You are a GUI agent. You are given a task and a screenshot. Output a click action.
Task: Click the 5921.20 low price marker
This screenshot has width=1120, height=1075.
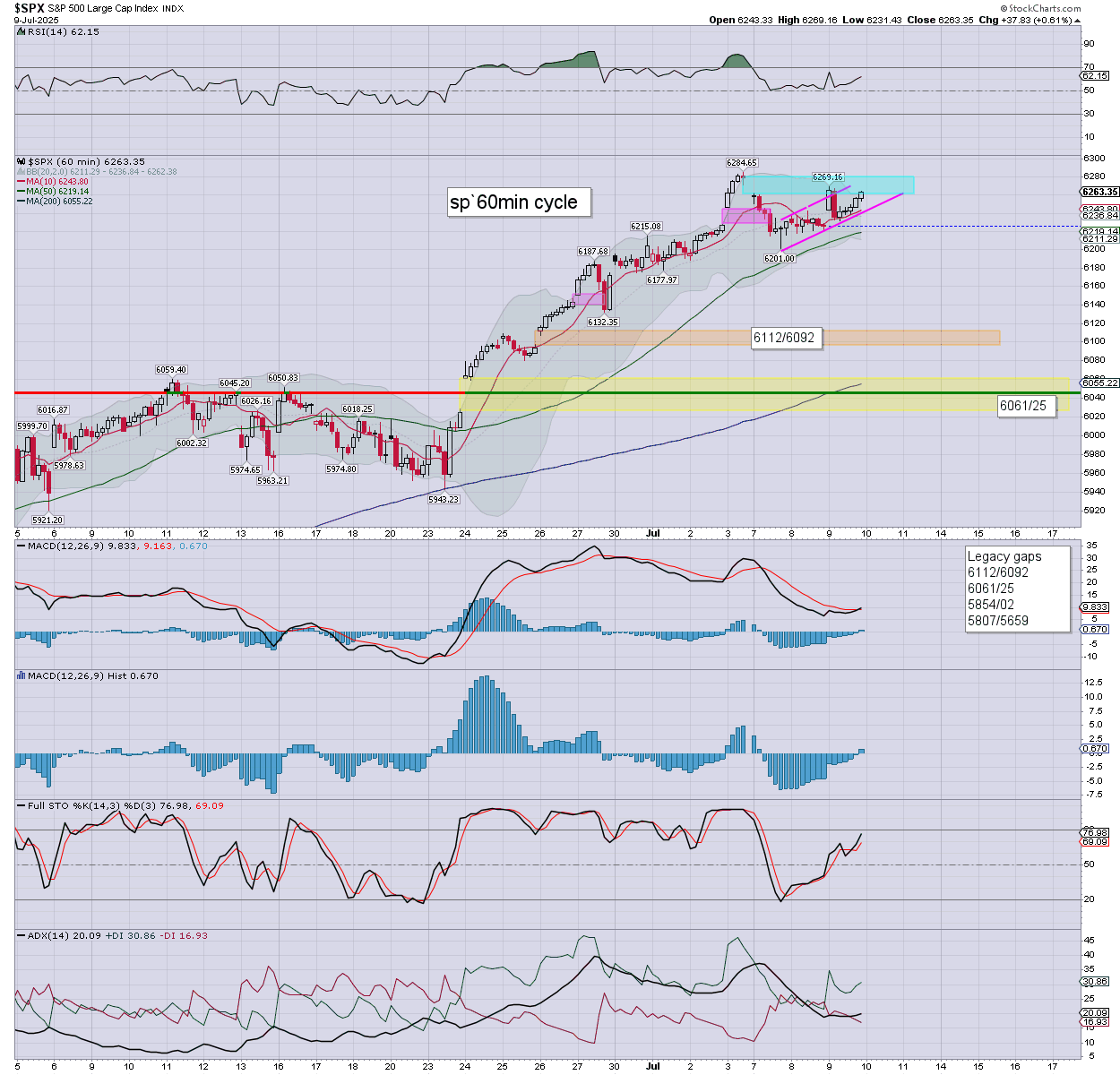pos(47,520)
